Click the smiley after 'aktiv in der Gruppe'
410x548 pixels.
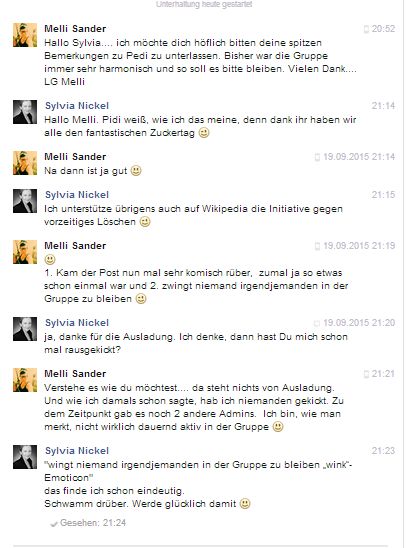278,427
